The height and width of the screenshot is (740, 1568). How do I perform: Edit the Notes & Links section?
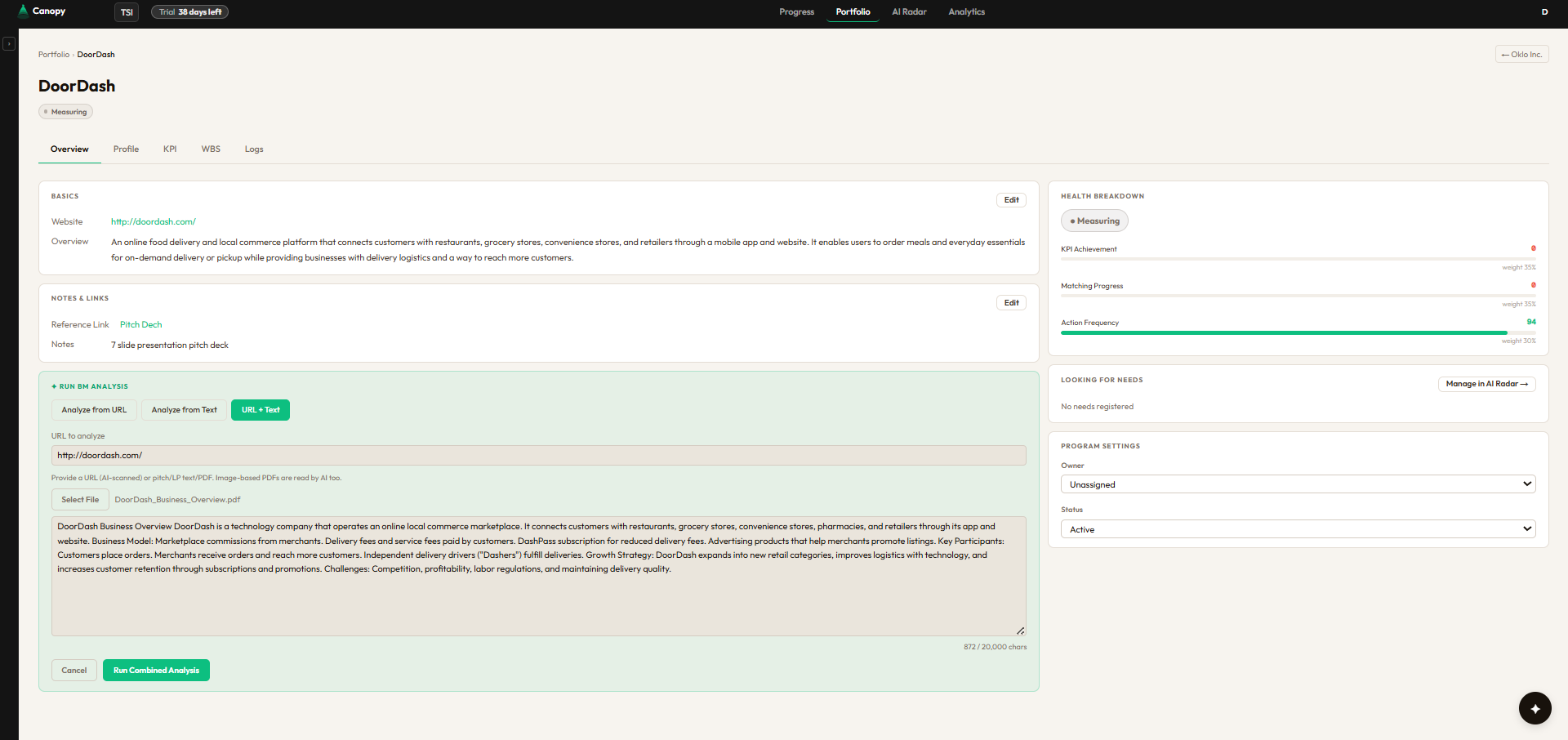point(1011,303)
